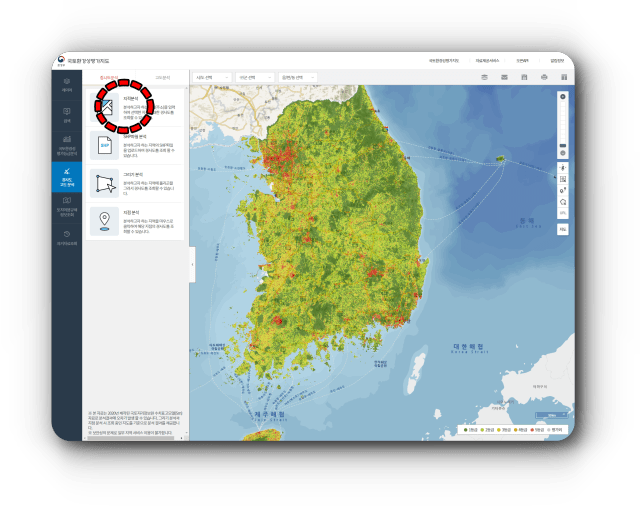Switch to the red slope analysis tab
Viewport: 640px width, 506px height.
(x=109, y=78)
